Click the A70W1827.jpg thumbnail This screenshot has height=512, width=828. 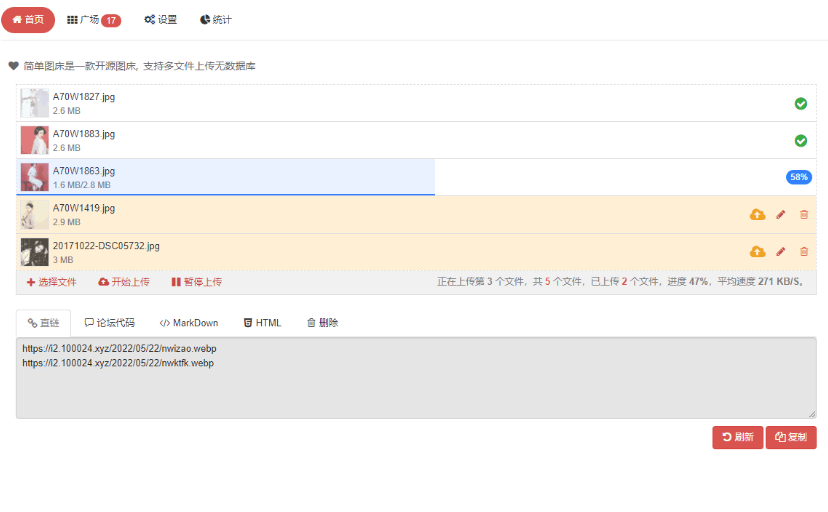[34, 103]
